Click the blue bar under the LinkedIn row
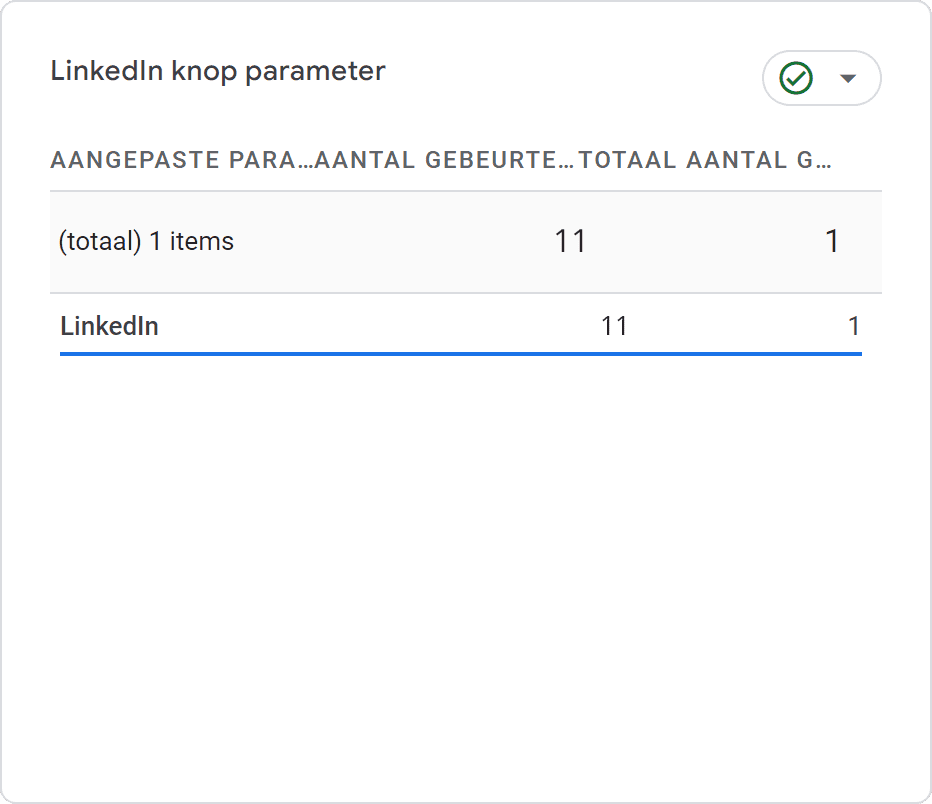This screenshot has width=932, height=804. (460, 353)
